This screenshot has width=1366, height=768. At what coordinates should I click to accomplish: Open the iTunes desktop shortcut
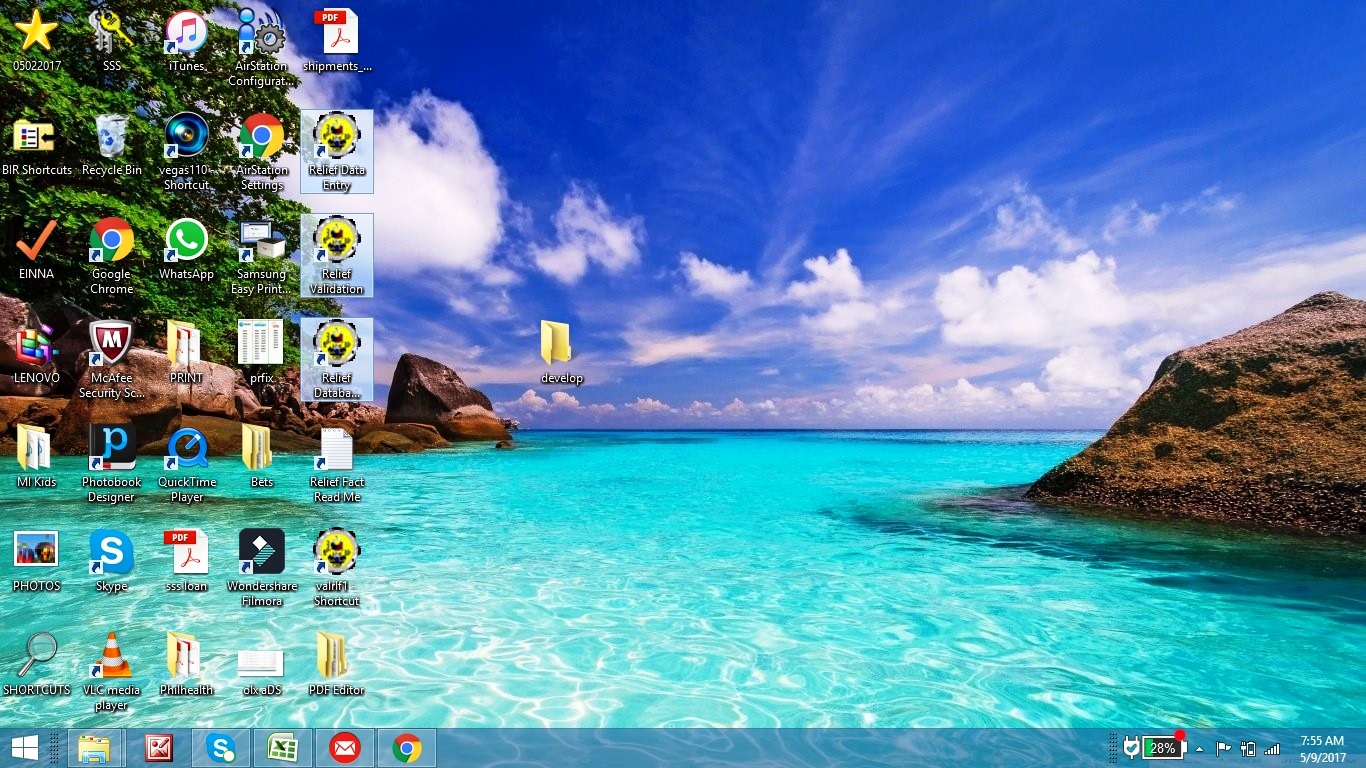point(186,40)
